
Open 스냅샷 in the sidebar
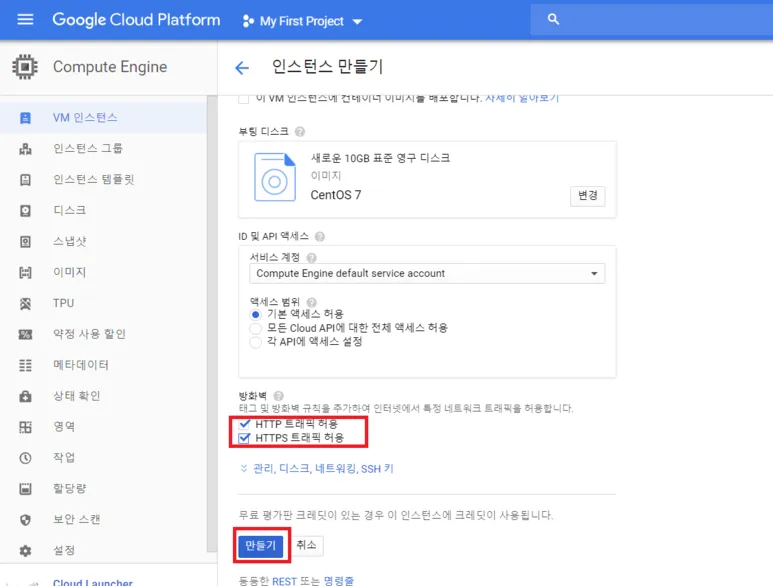coord(103,241)
